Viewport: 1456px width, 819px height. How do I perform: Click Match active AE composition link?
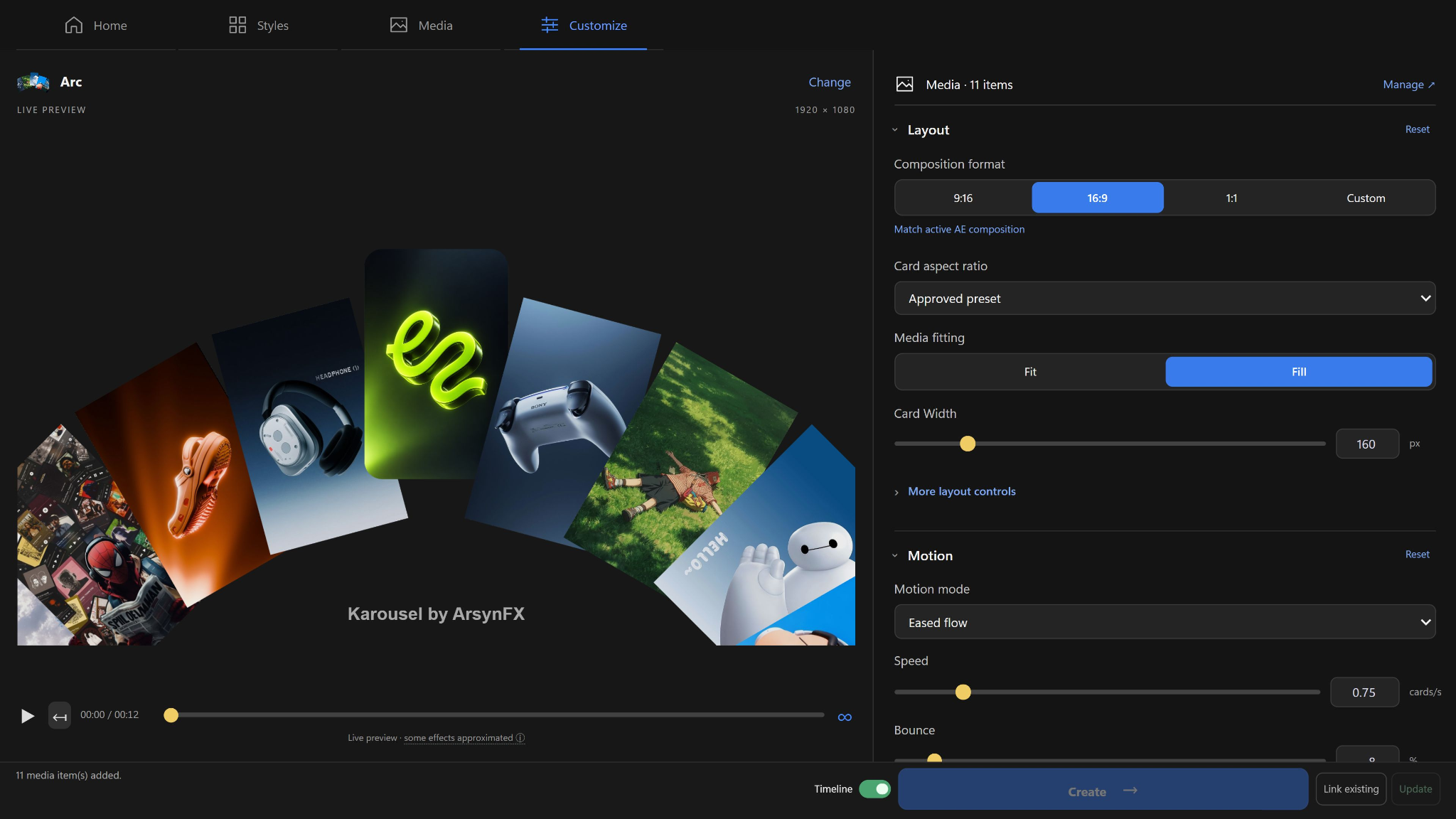pos(959,229)
